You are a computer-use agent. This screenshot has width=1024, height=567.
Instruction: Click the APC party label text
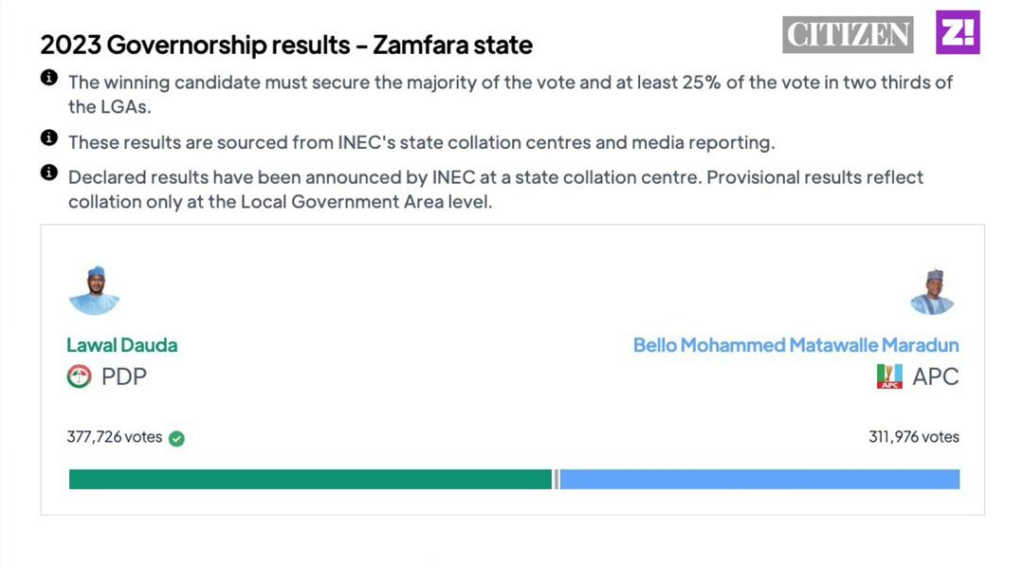[x=935, y=377]
